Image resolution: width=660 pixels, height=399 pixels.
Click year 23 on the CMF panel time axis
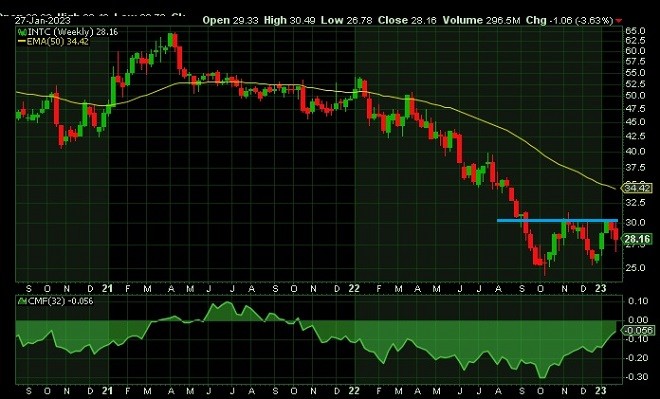[601, 391]
